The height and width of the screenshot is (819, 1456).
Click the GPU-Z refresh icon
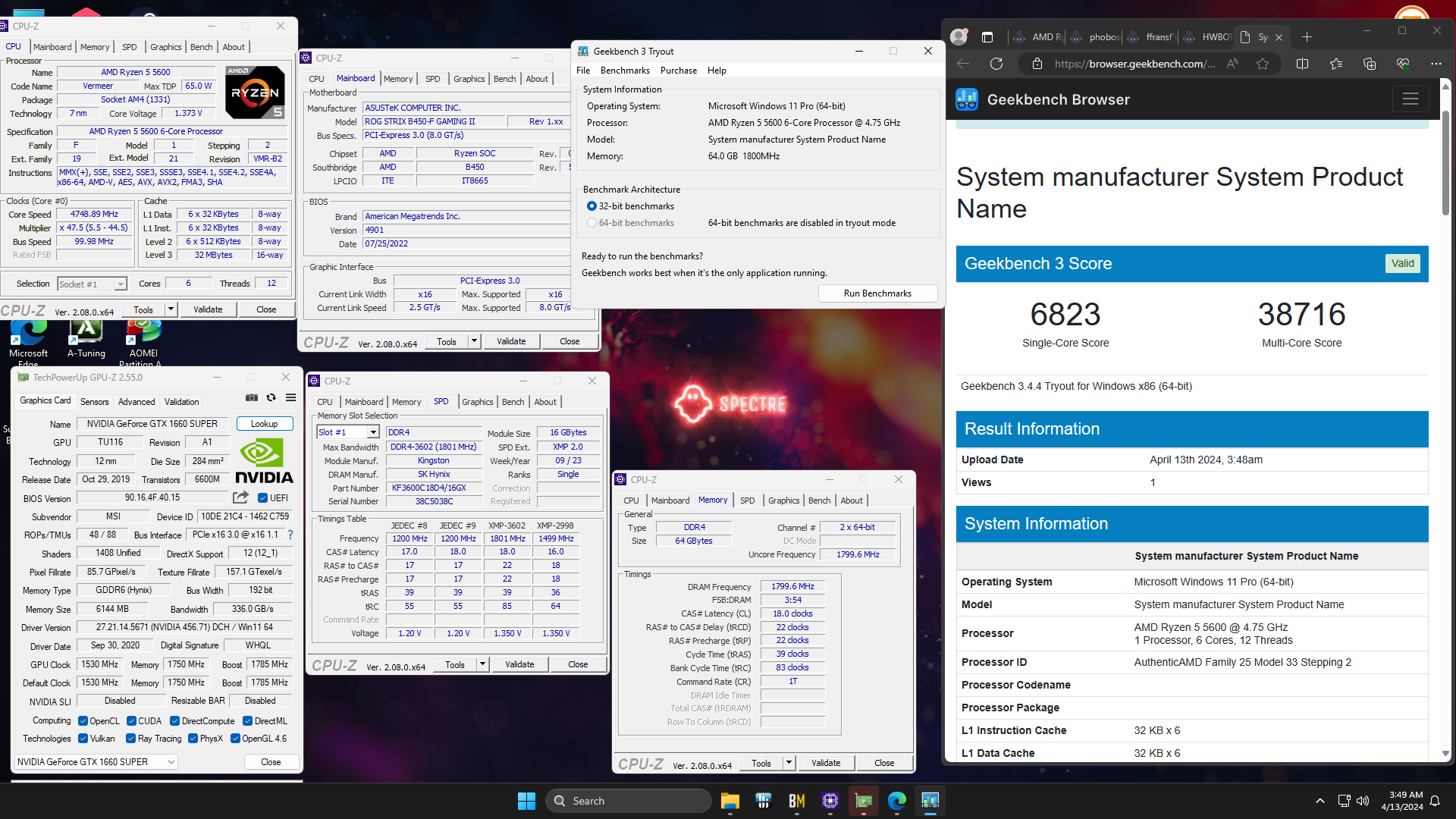(271, 397)
